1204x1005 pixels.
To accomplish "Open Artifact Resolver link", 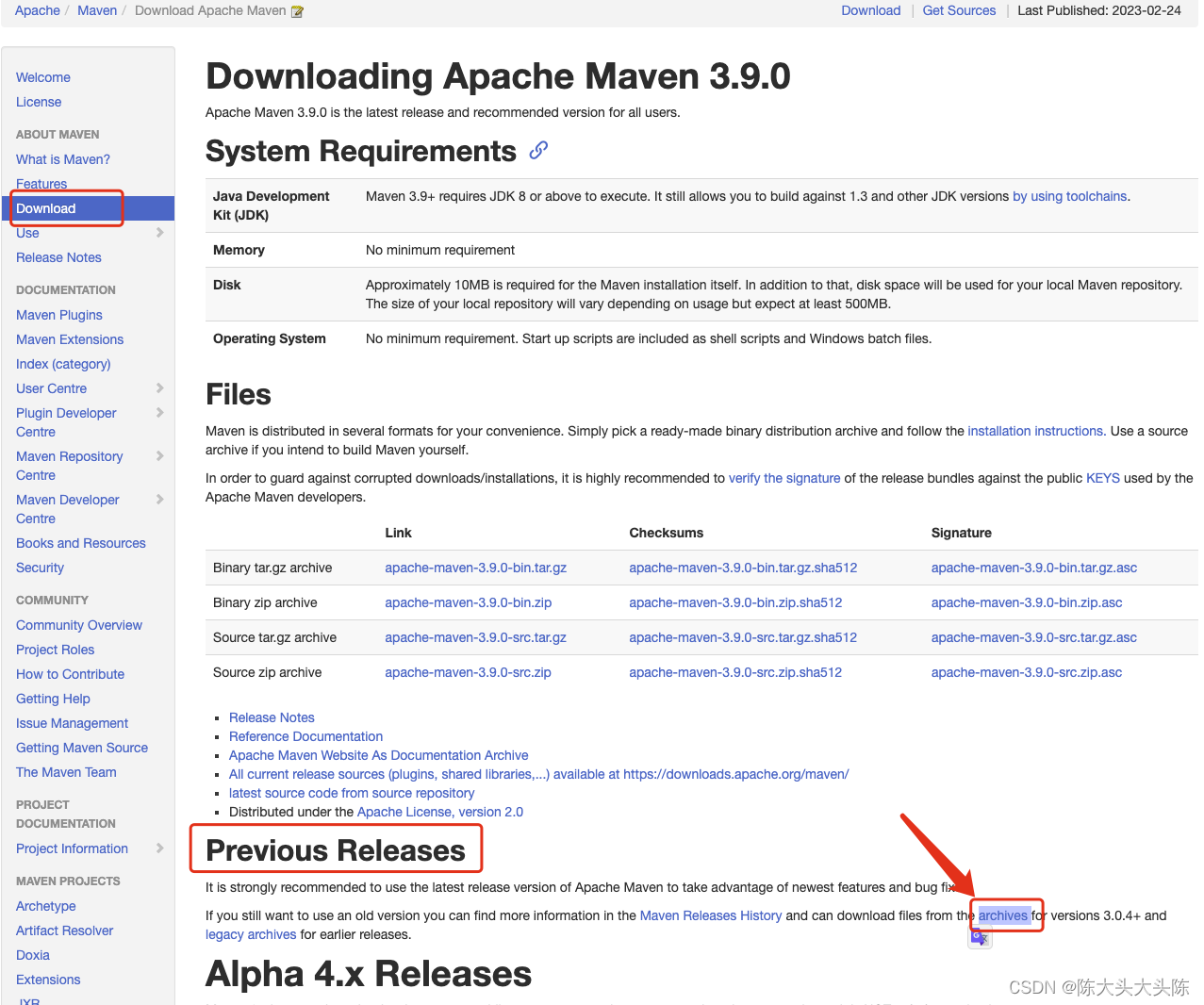I will click(x=65, y=931).
